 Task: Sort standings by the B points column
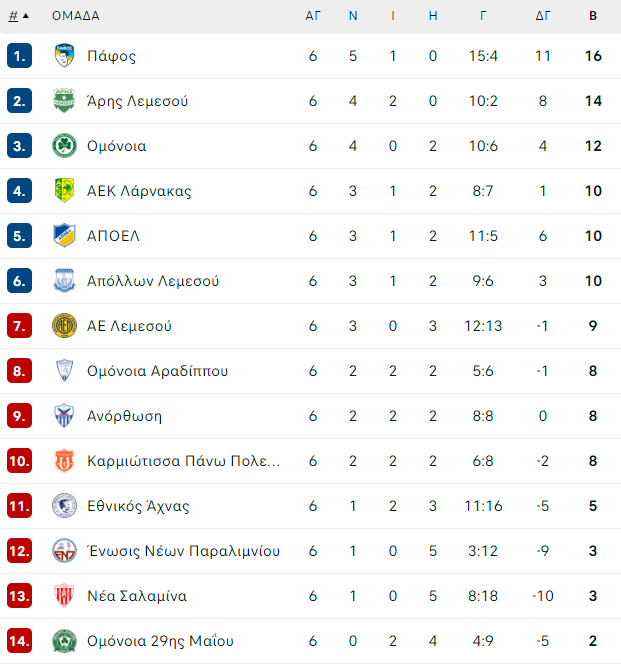tap(593, 16)
